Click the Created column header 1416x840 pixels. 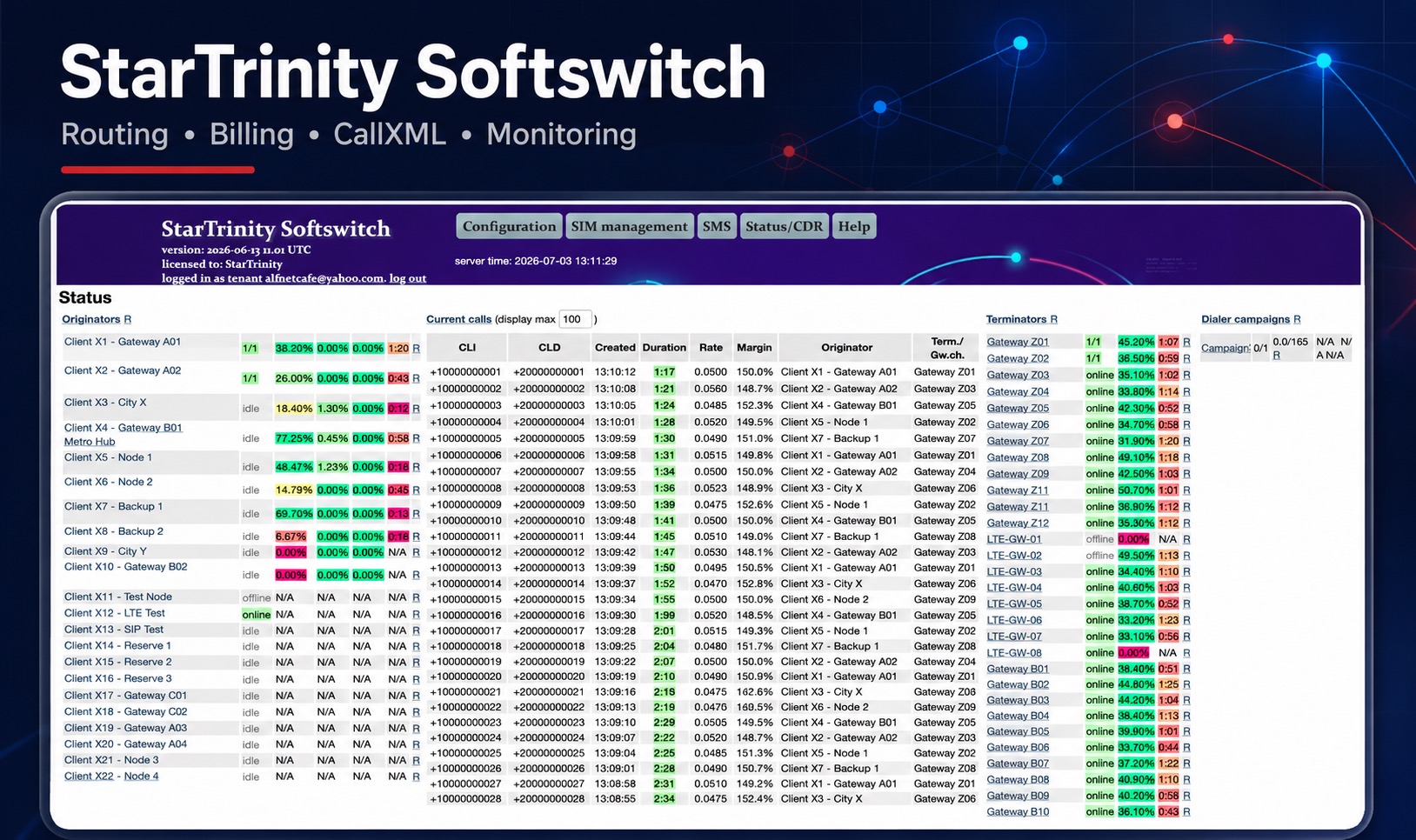coord(615,348)
